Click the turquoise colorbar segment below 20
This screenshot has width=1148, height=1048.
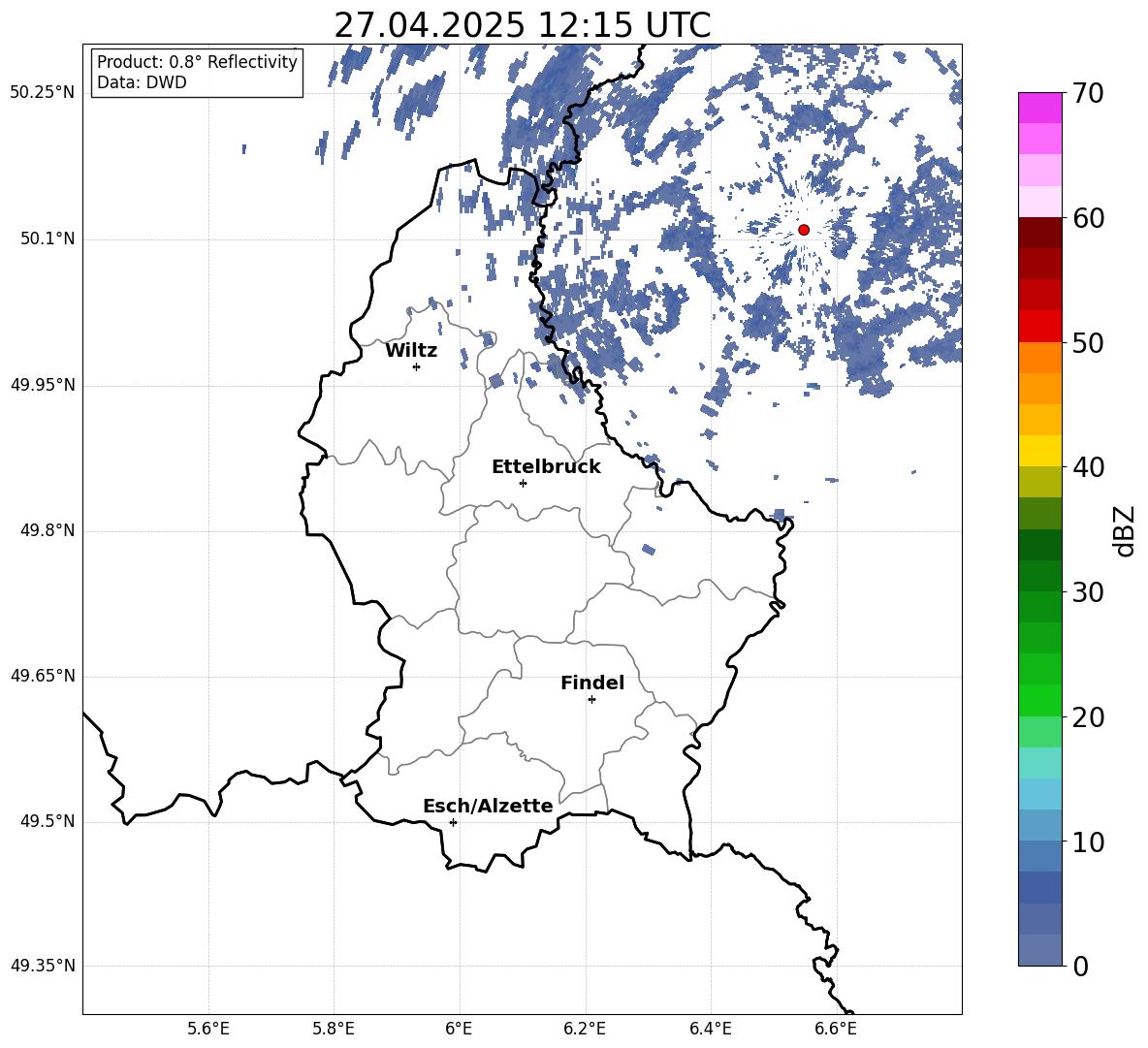click(x=1039, y=763)
